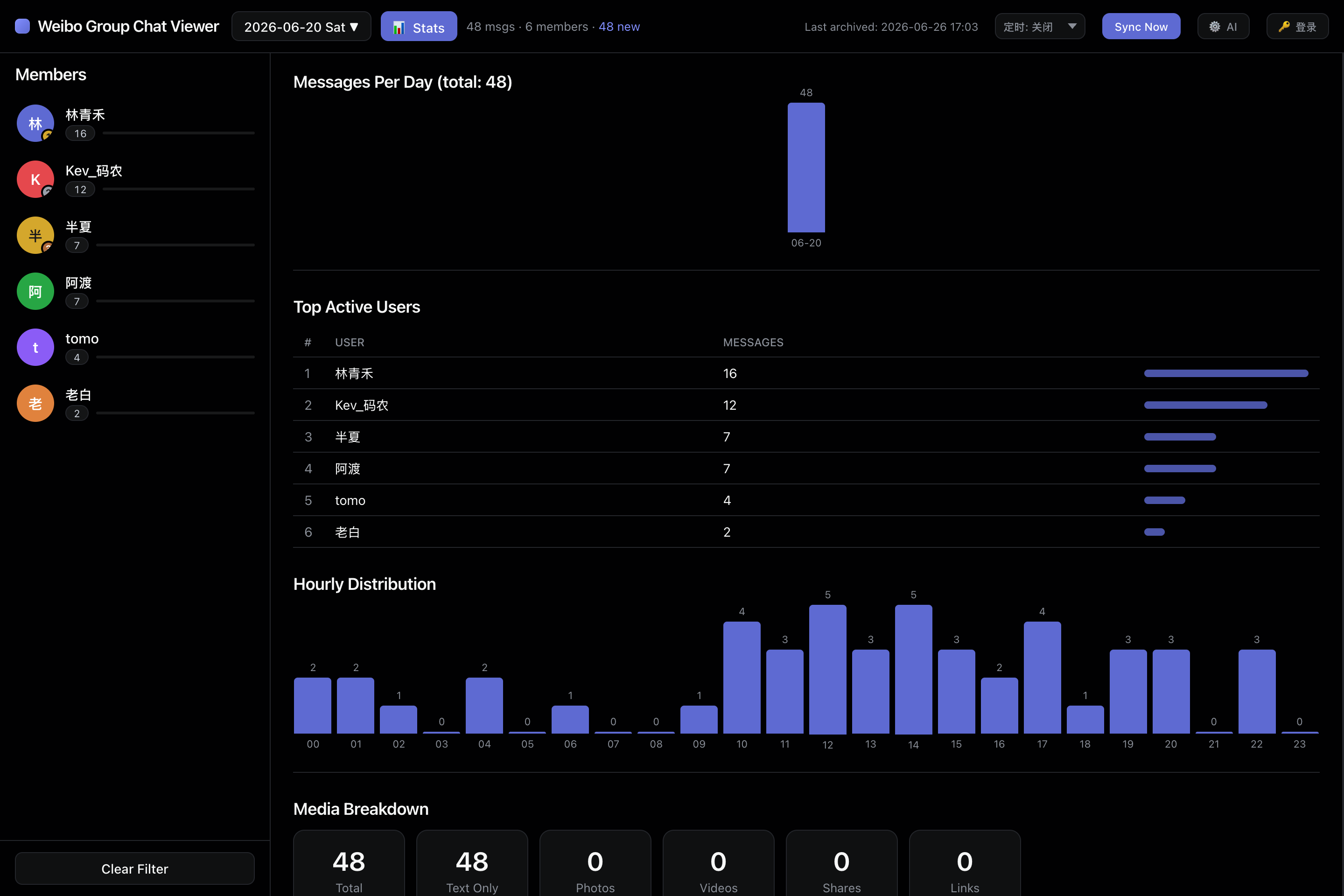The height and width of the screenshot is (896, 1344).
Task: Click tomo name in Members sidebar
Action: 82,339
